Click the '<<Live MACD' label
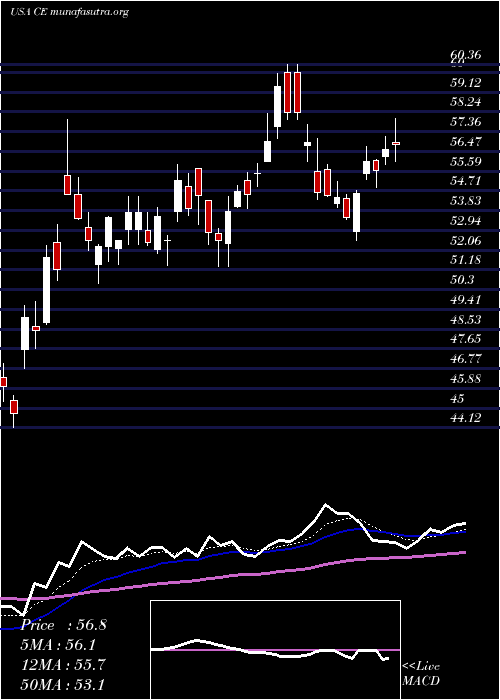Screen dimensions: 500x700 click(x=421, y=674)
